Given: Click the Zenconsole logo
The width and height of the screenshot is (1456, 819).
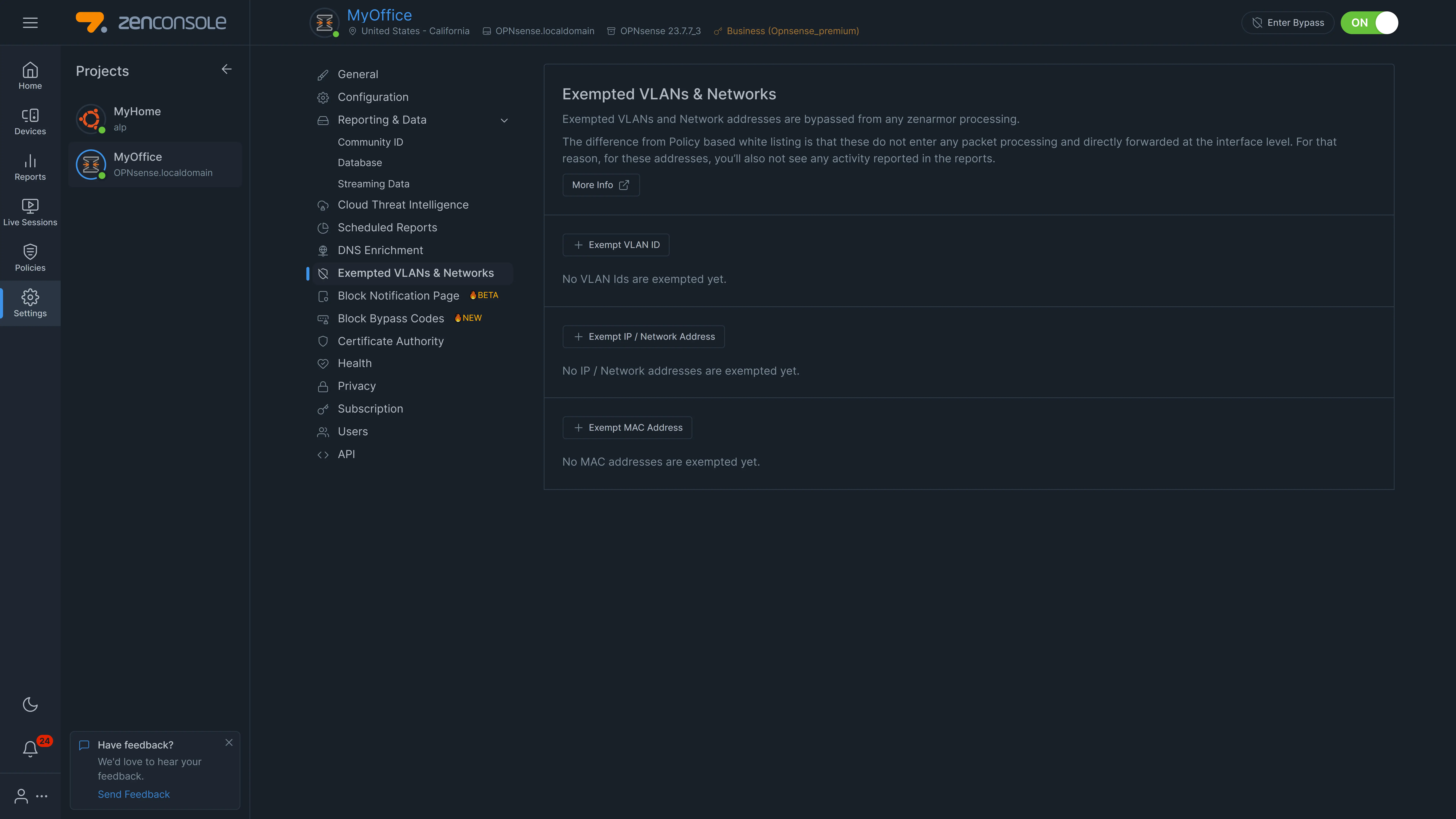Looking at the screenshot, I should 151,23.
